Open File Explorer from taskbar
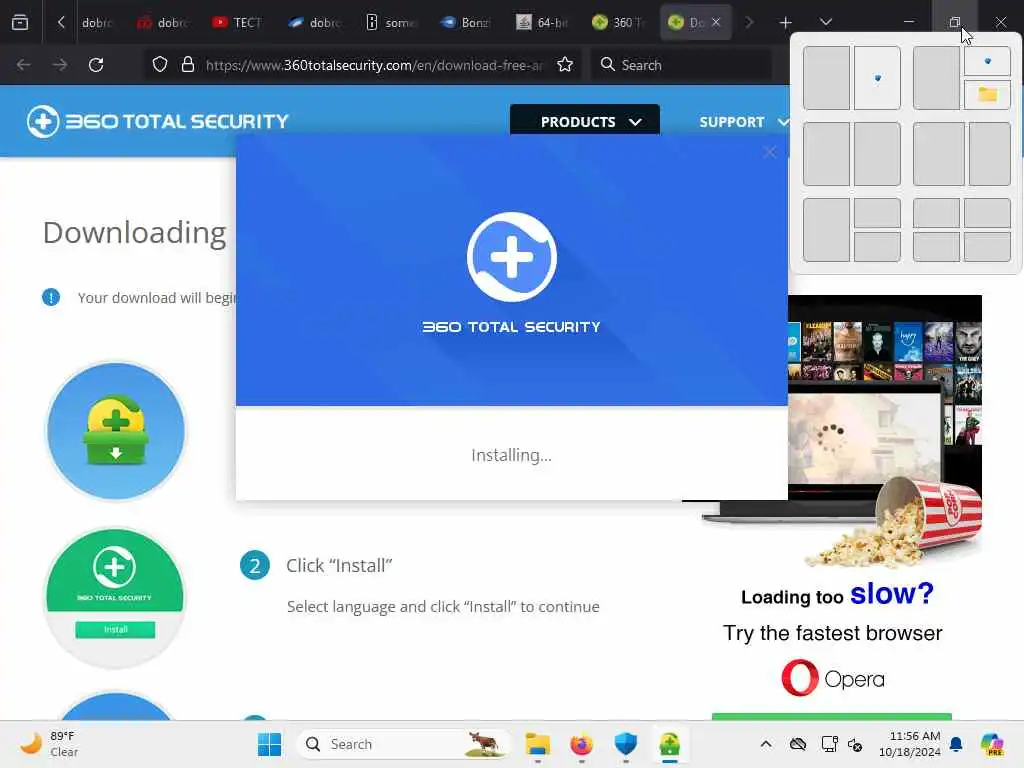This screenshot has height=768, width=1024. (x=537, y=744)
